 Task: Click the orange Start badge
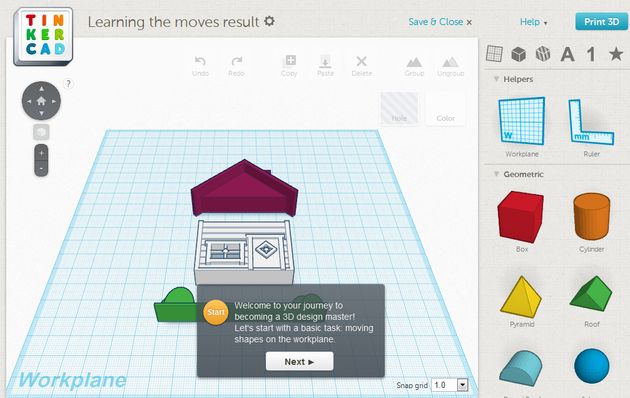(x=216, y=312)
